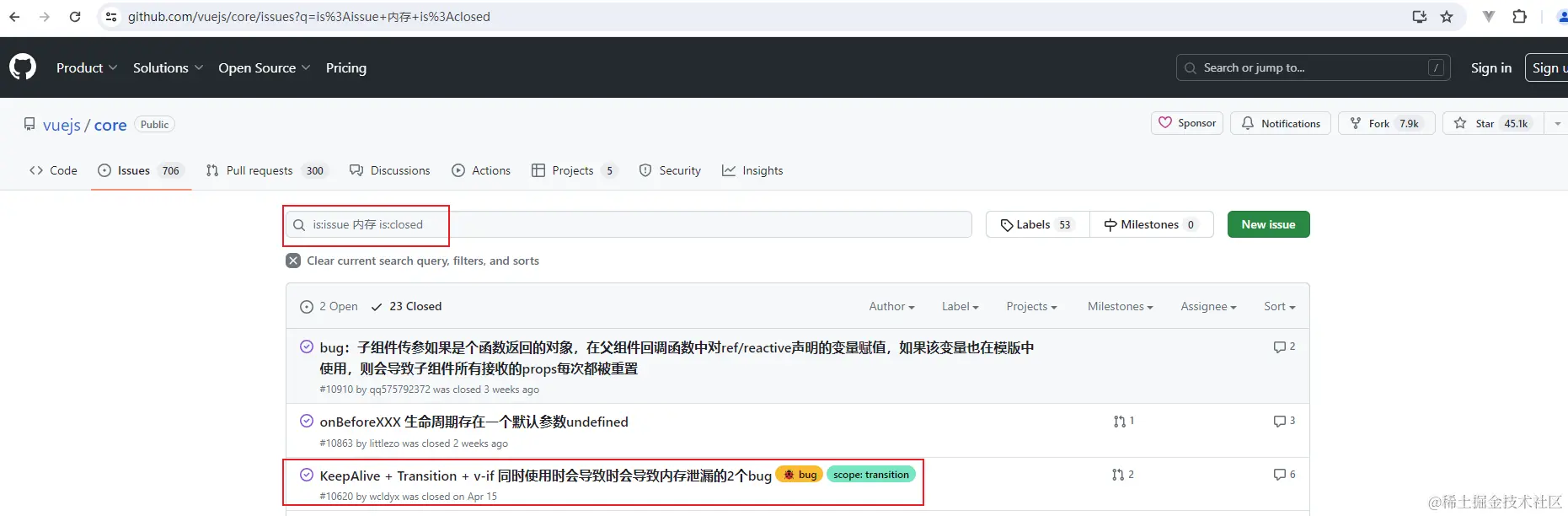The image size is (1568, 516).
Task: Clear search query with the X icon
Action: pos(293,261)
